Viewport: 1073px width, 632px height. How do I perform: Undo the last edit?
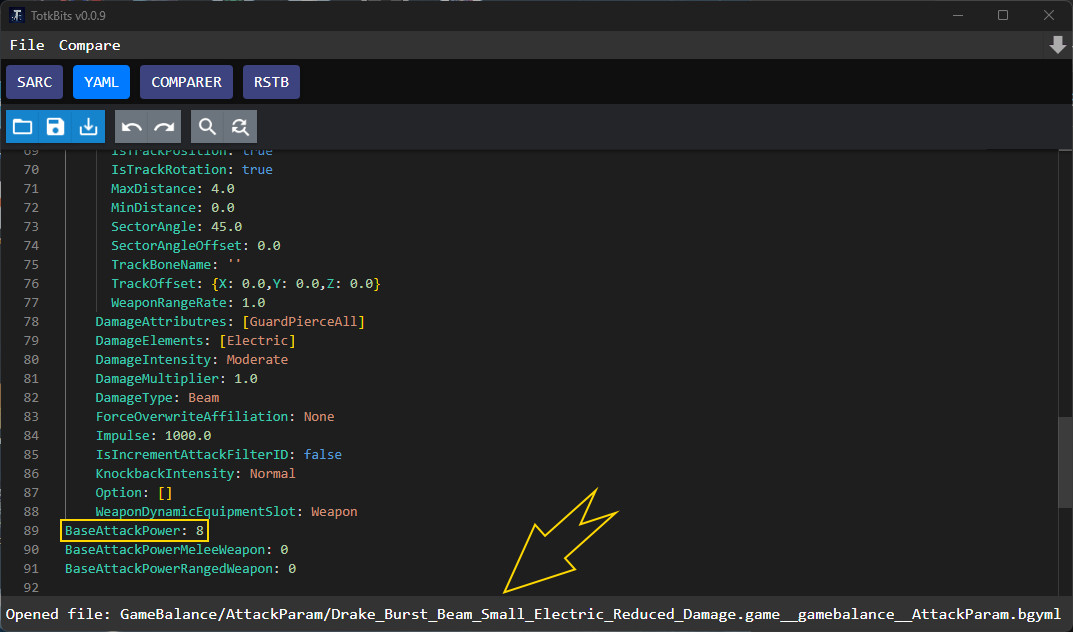[132, 127]
